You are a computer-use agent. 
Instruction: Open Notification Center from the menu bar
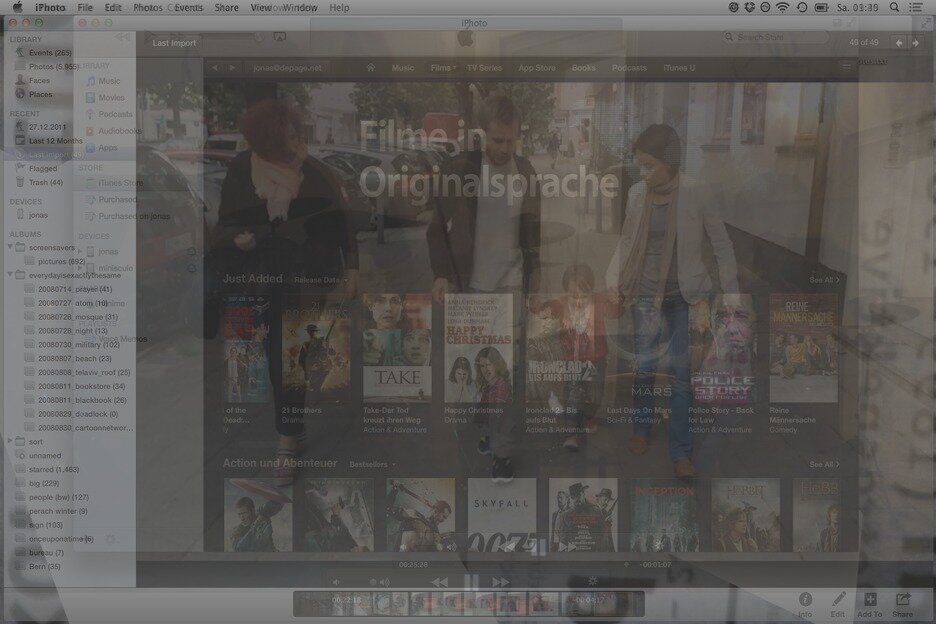[915, 7]
